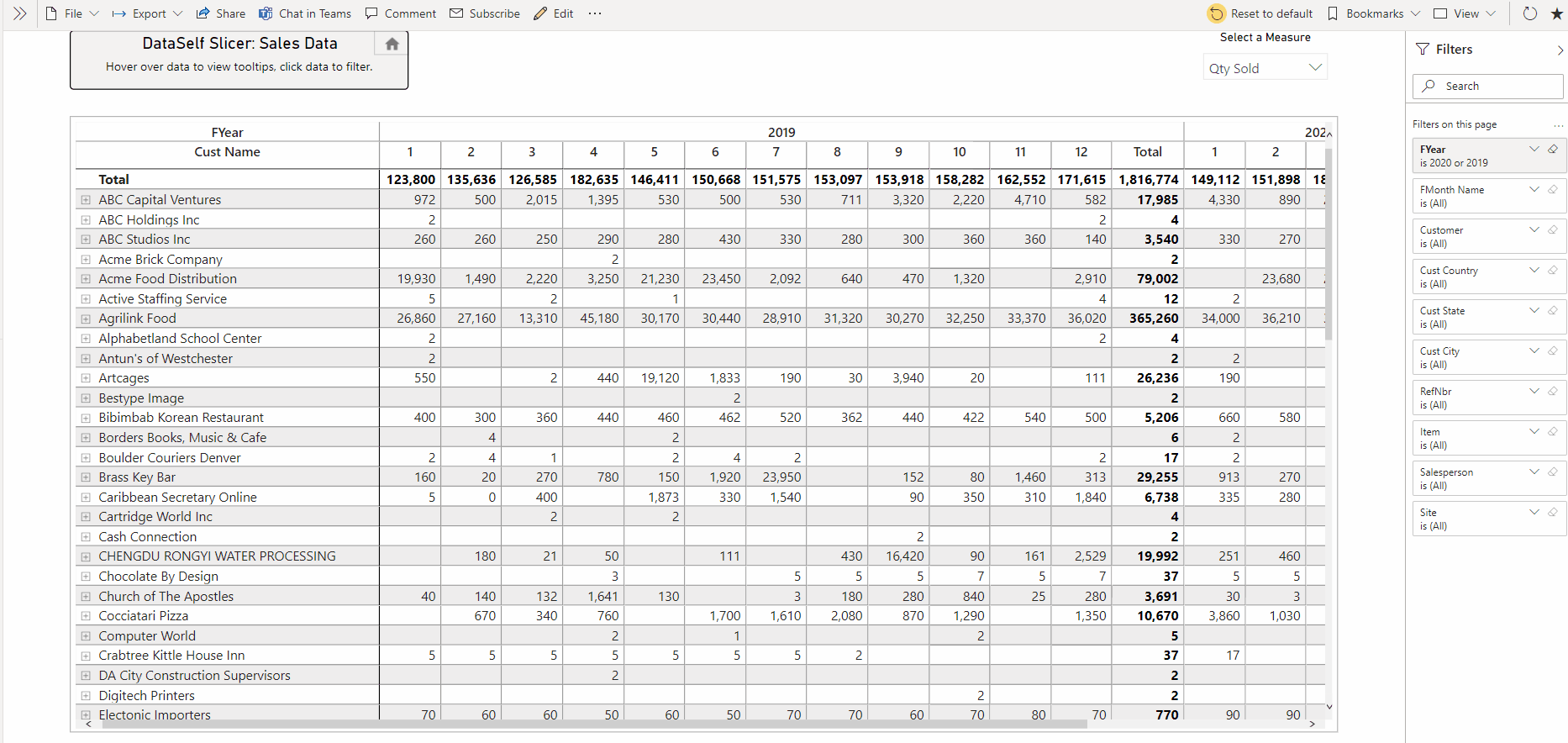Click the Filters search field
The image size is (1568, 743).
pos(1487,87)
